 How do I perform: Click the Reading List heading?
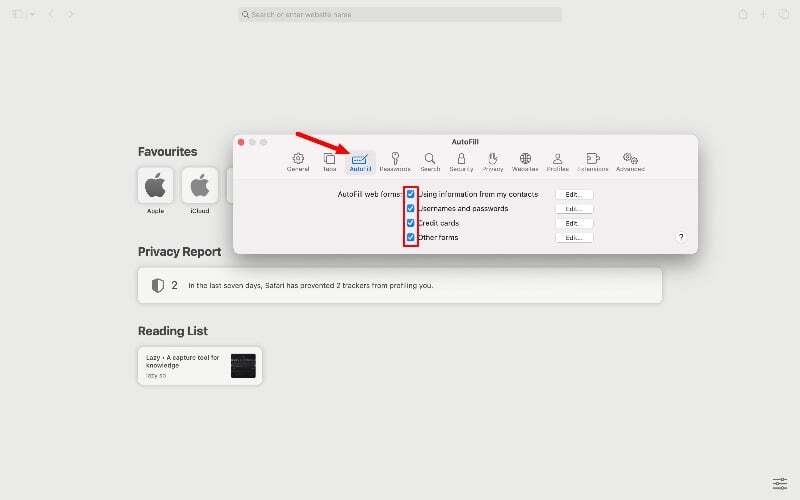click(x=173, y=331)
